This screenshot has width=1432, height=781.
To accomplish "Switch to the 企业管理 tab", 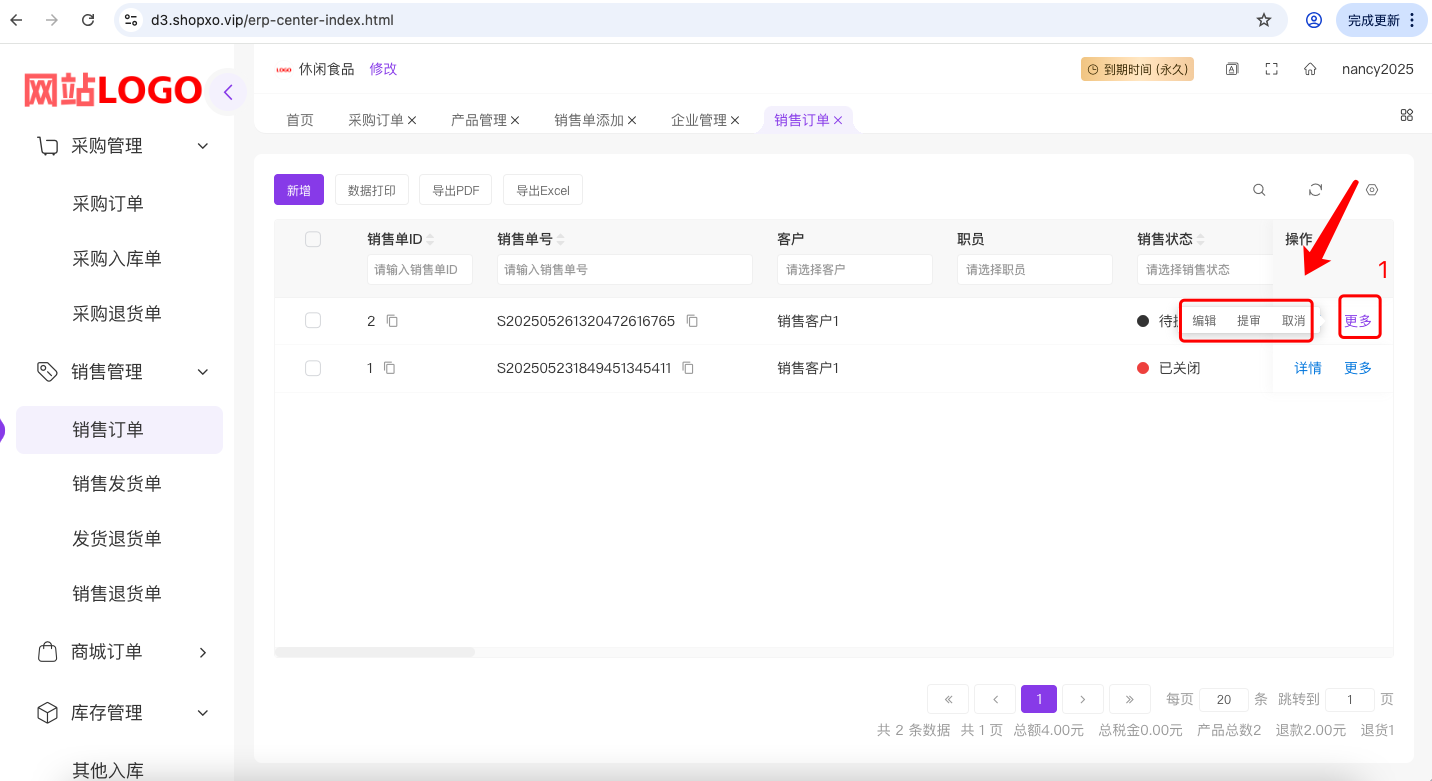I will pyautogui.click(x=699, y=120).
